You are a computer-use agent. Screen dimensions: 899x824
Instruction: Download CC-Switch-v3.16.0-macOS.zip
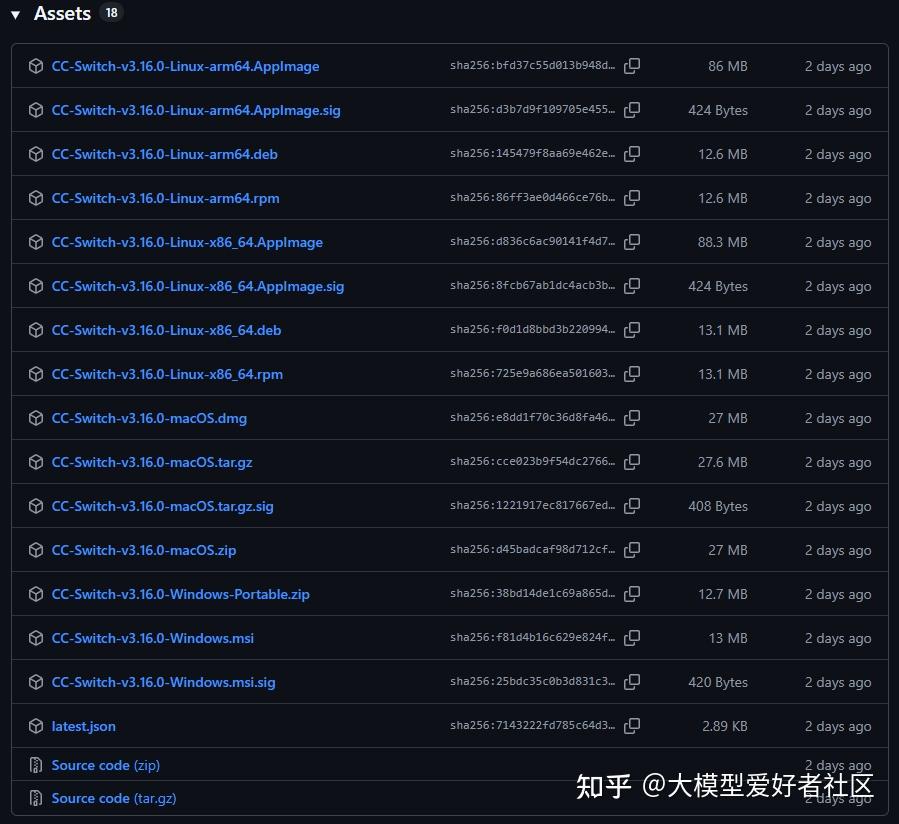pos(144,550)
